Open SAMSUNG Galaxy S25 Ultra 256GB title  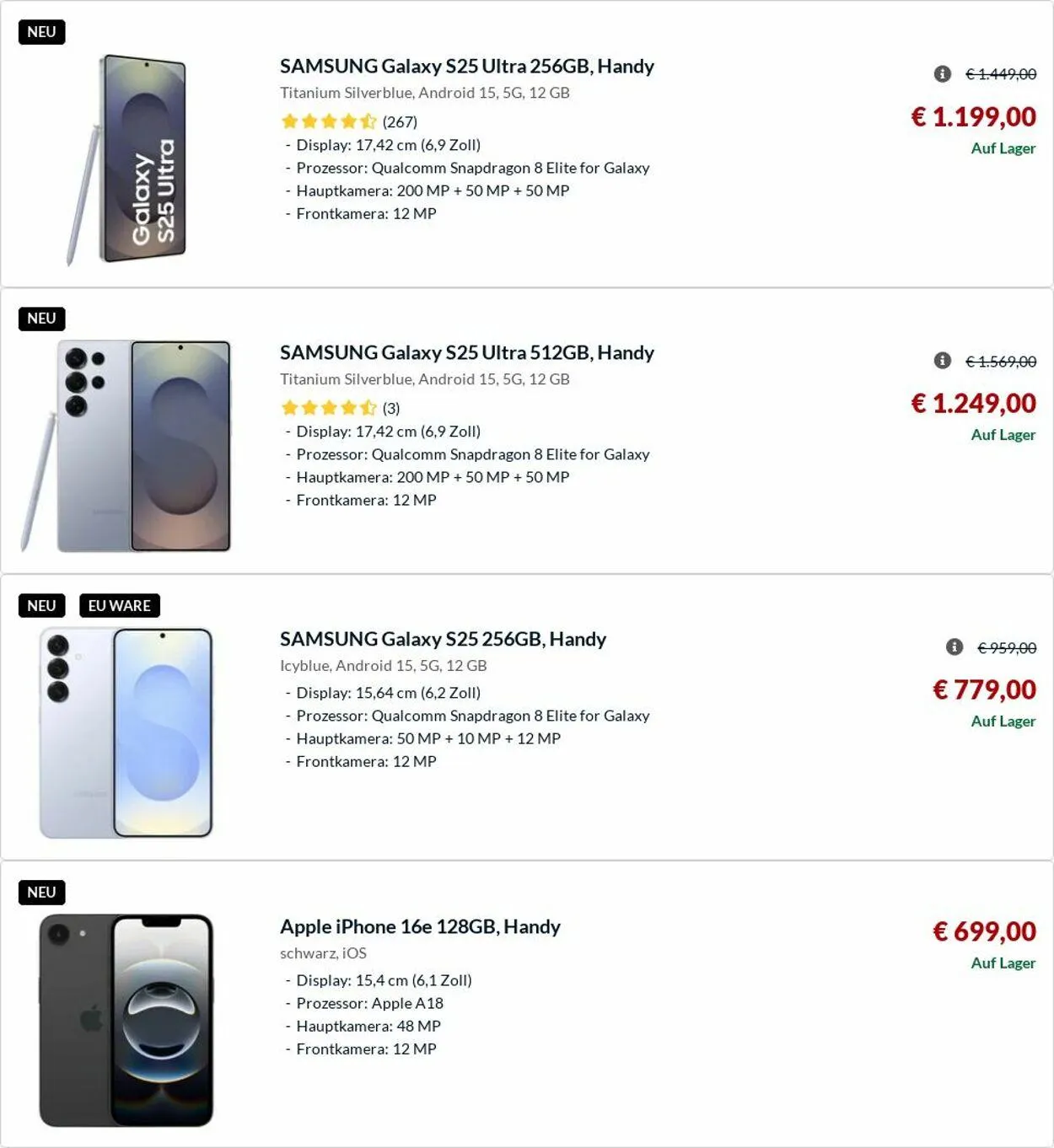pyautogui.click(x=466, y=66)
